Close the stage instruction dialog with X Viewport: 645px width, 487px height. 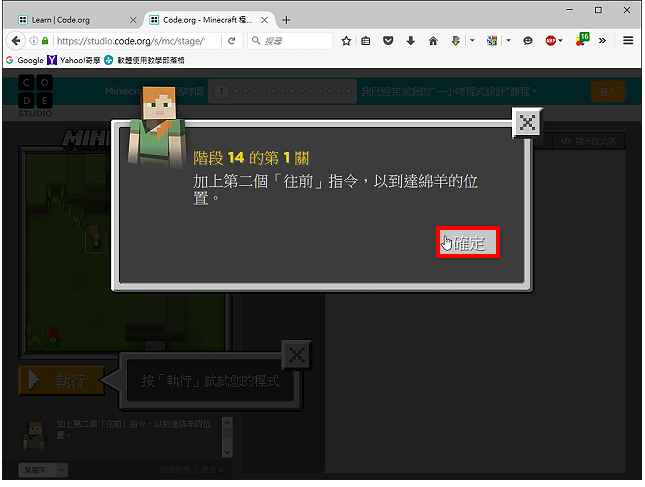(527, 123)
